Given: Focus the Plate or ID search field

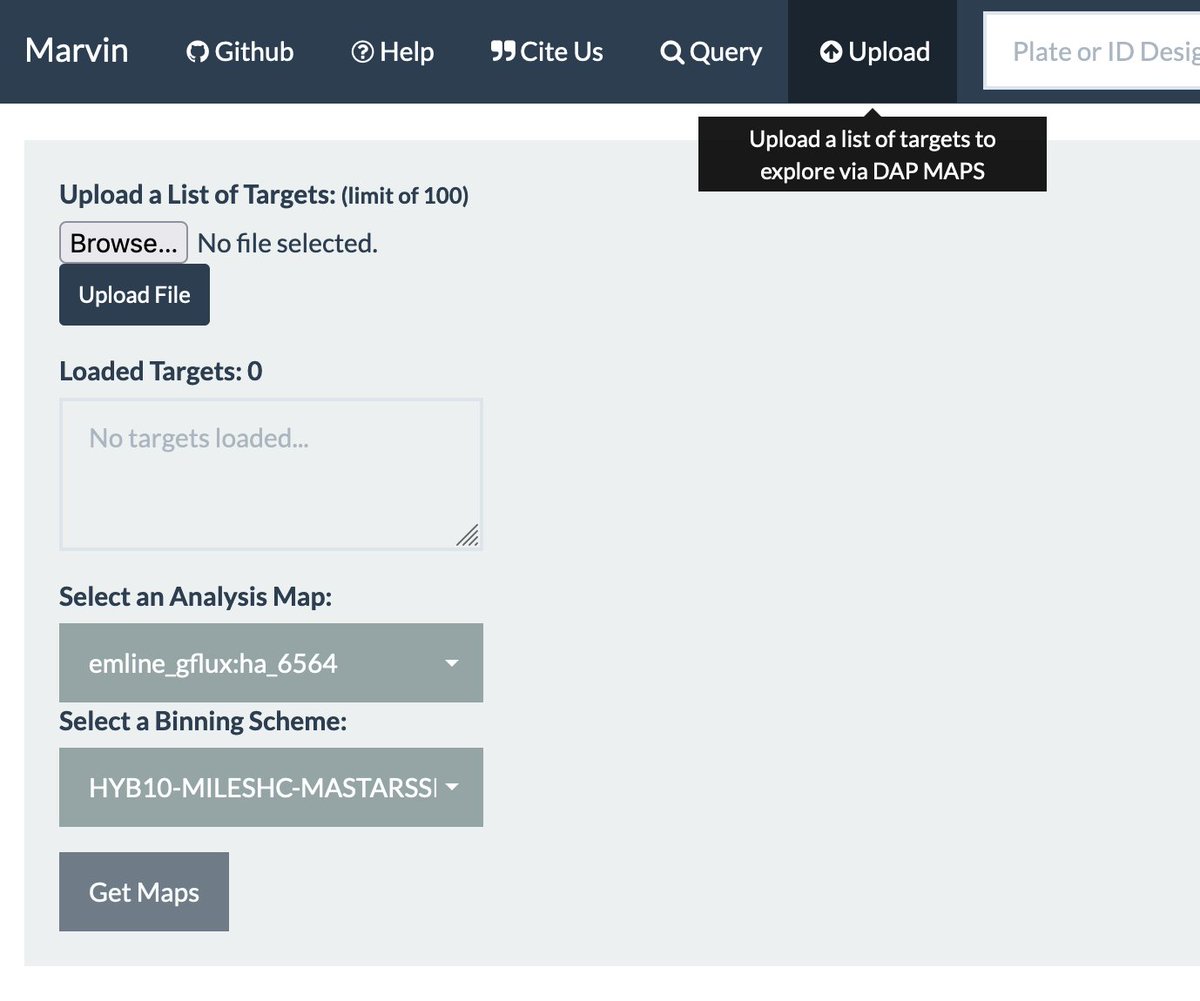Looking at the screenshot, I should 1092,52.
